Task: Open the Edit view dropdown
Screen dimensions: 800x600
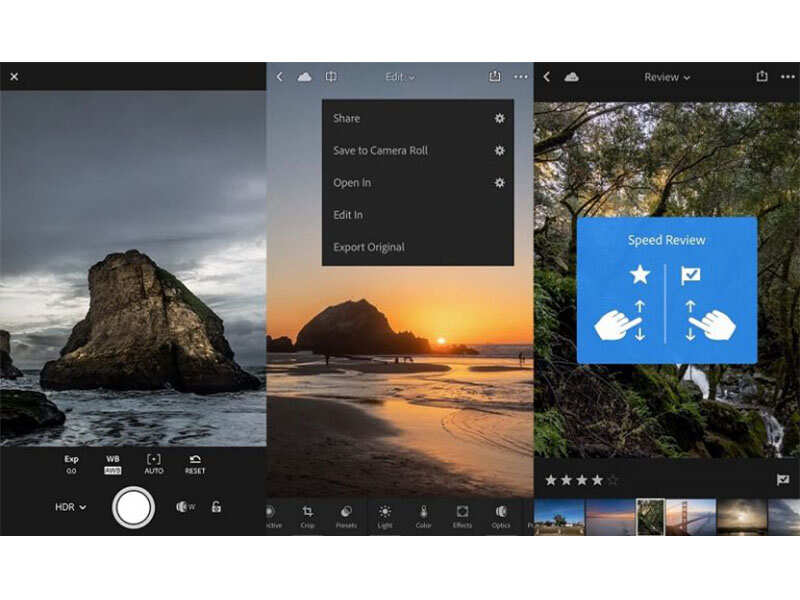Action: click(398, 75)
